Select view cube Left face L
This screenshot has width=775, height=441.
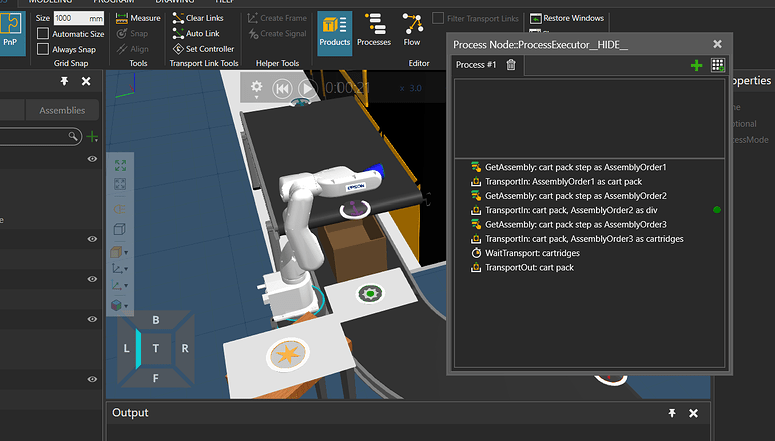(x=127, y=349)
